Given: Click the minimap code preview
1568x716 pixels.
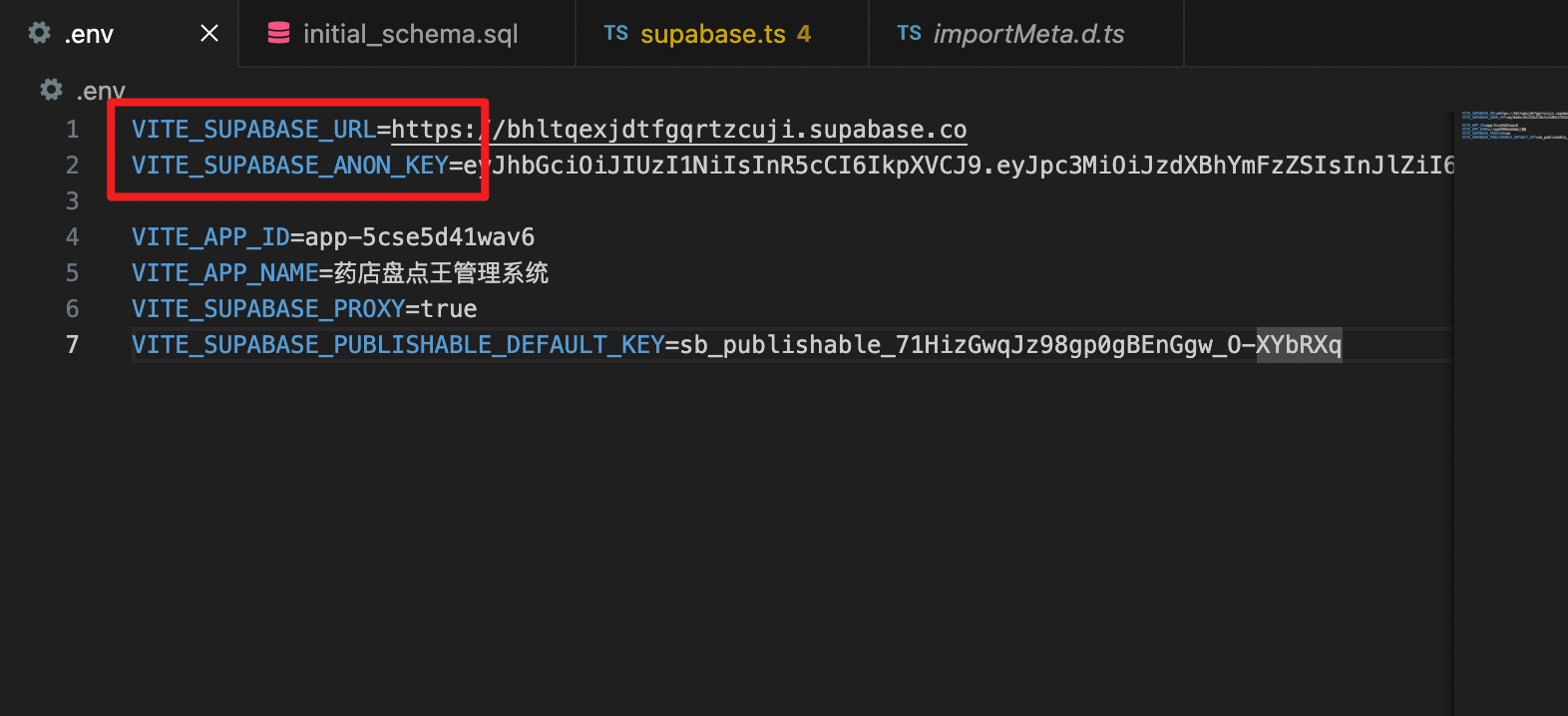Looking at the screenshot, I should coord(1513,126).
